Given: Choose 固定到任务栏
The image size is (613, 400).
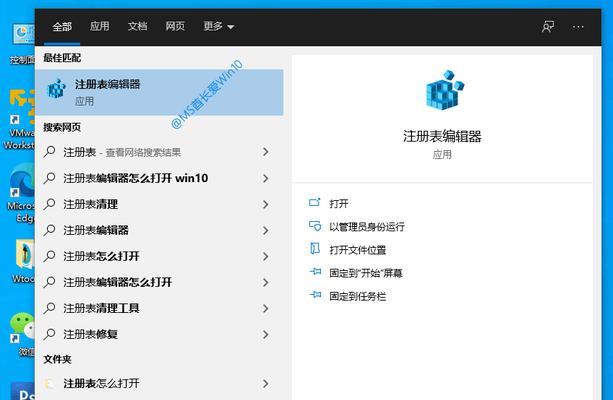Looking at the screenshot, I should coord(358,296).
